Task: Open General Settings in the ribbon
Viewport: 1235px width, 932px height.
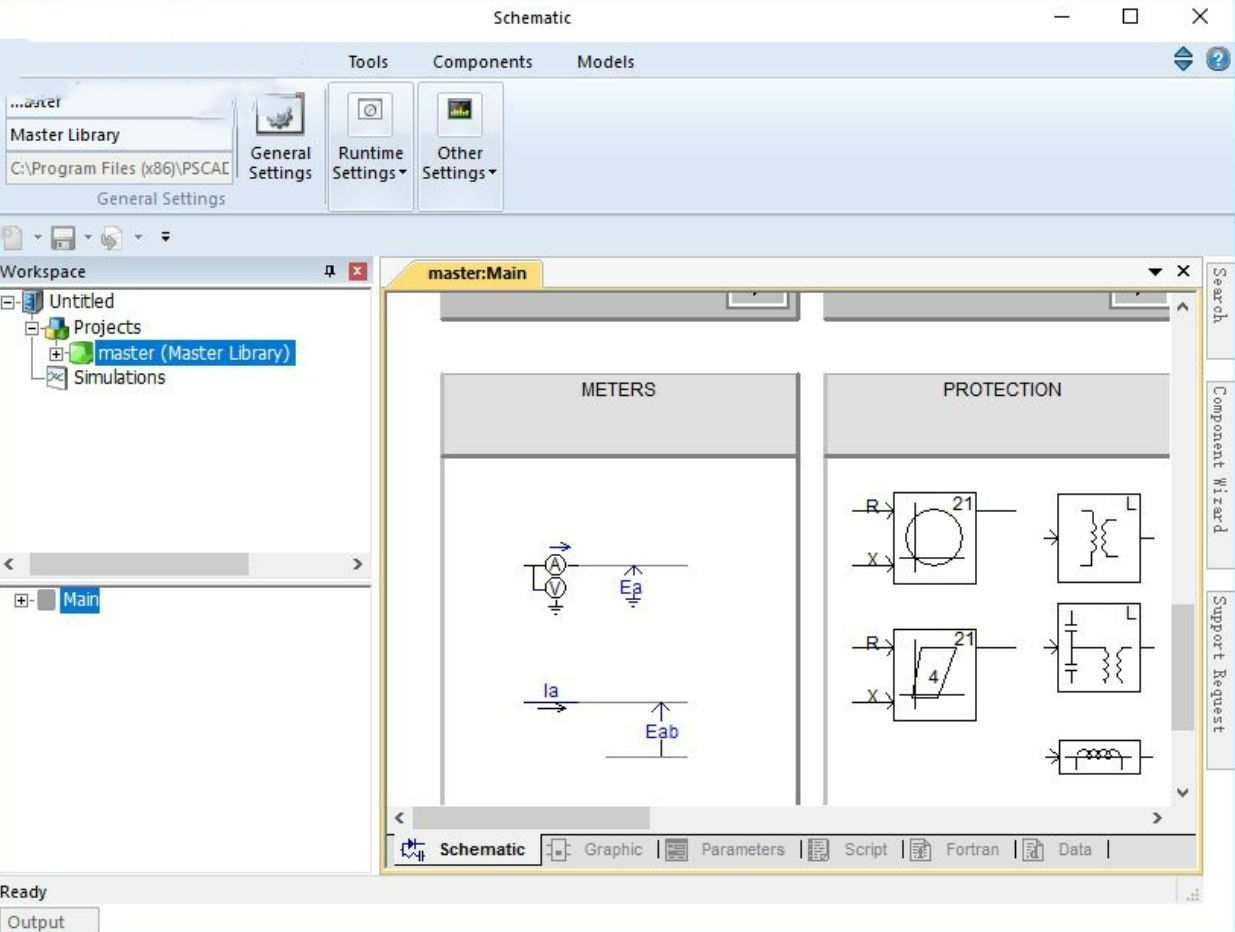Action: click(280, 140)
